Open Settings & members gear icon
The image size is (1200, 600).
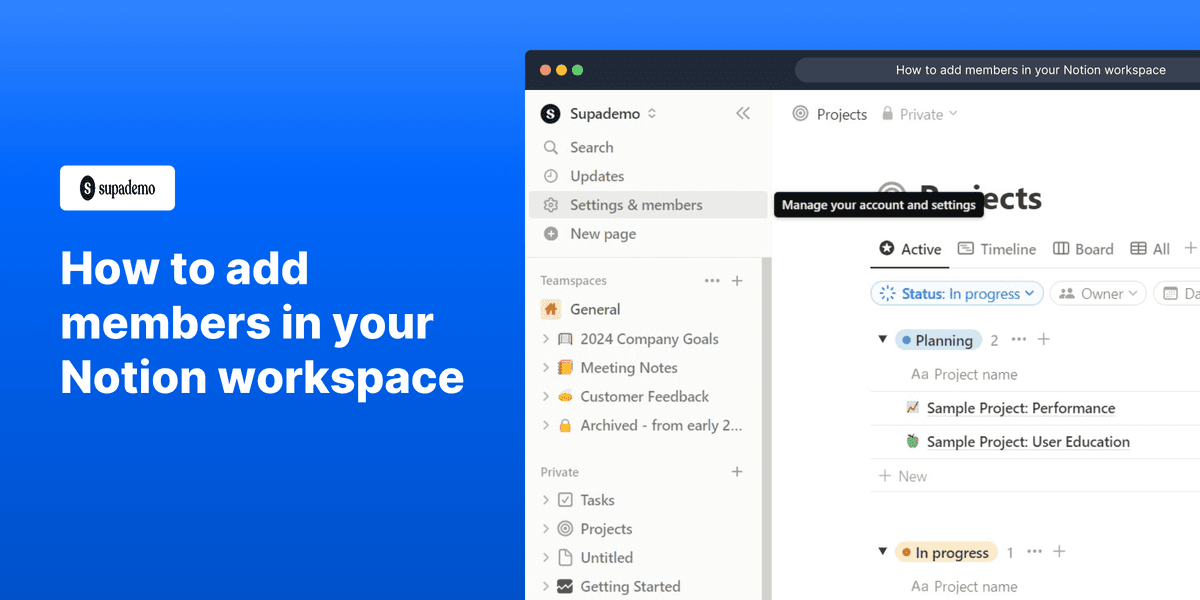pyautogui.click(x=551, y=204)
